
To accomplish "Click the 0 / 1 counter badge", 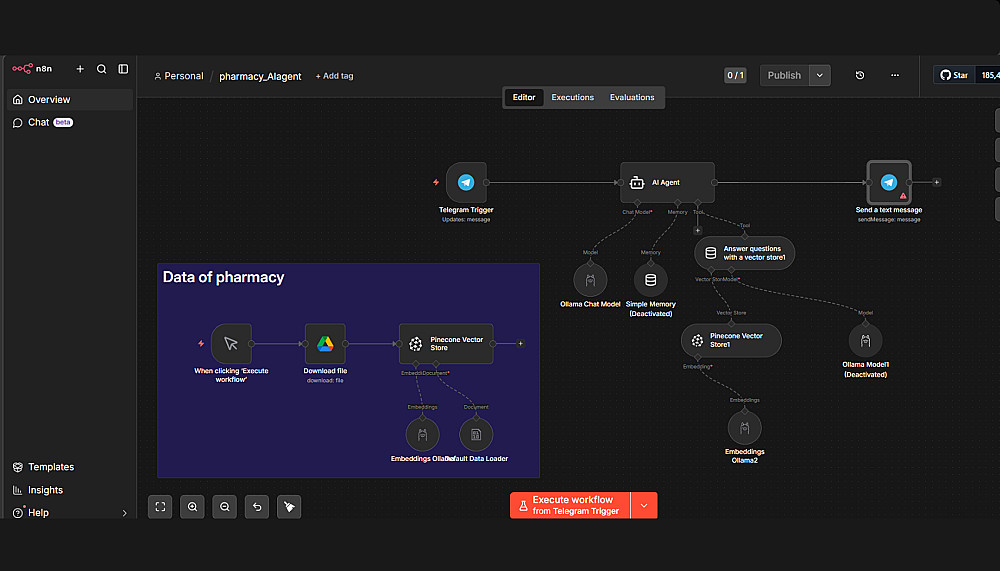I will (735, 75).
